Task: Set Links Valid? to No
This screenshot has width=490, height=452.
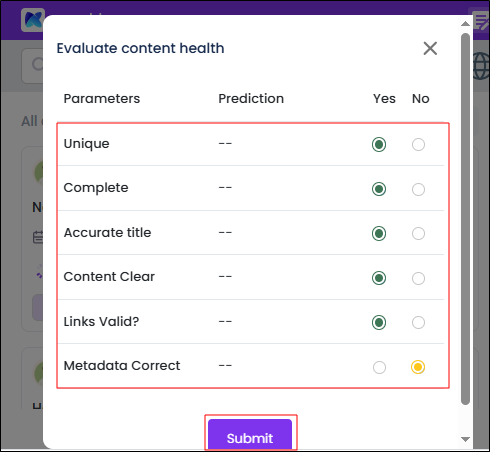Action: pos(418,322)
